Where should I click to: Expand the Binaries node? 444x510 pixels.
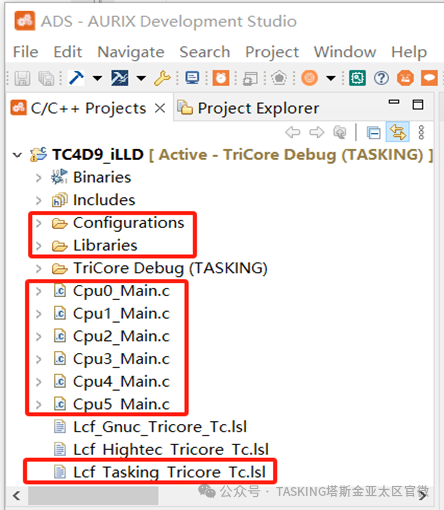pos(39,178)
